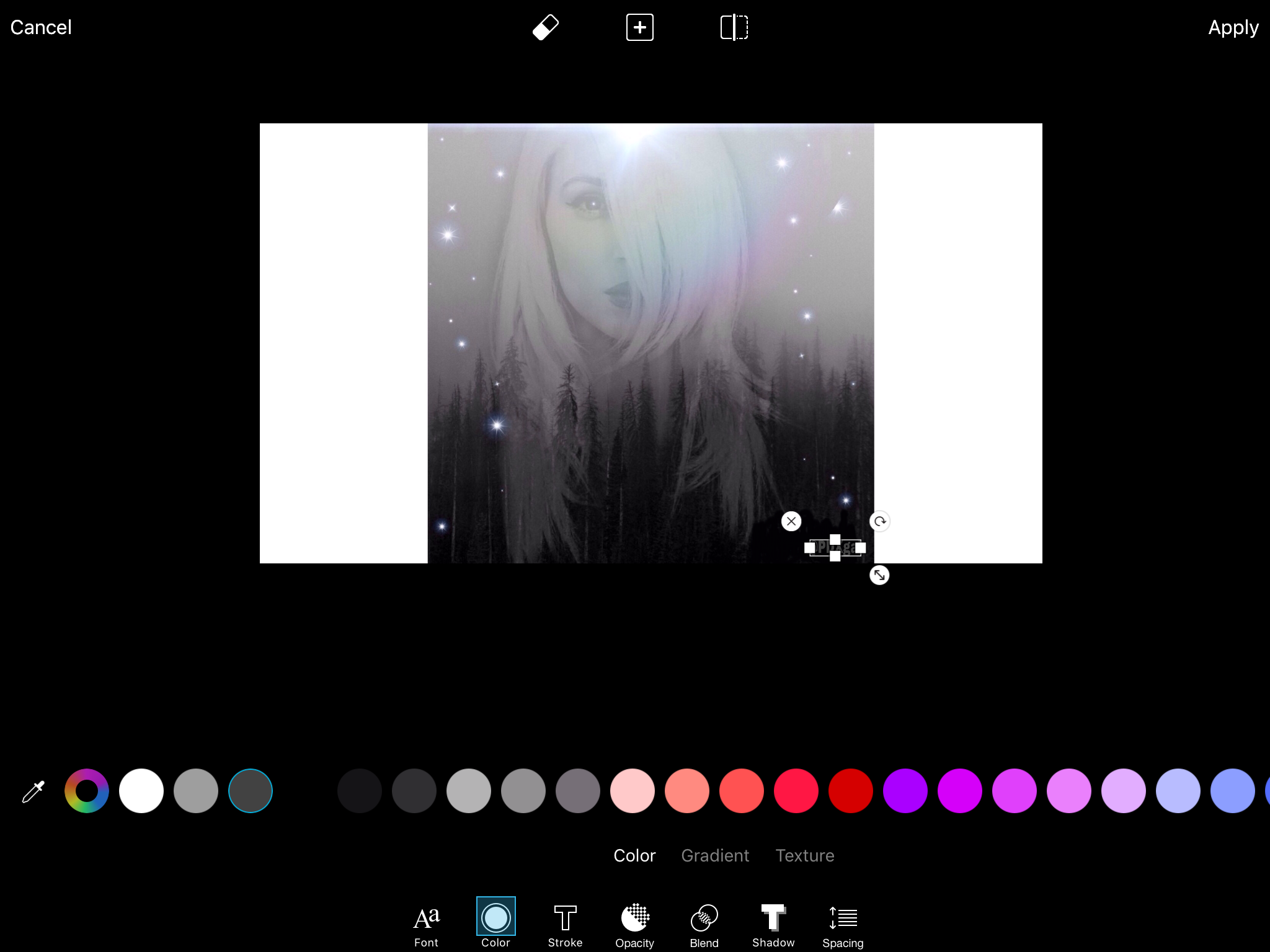1270x952 pixels.
Task: Select the periwinkle blue swatch
Action: [1233, 791]
